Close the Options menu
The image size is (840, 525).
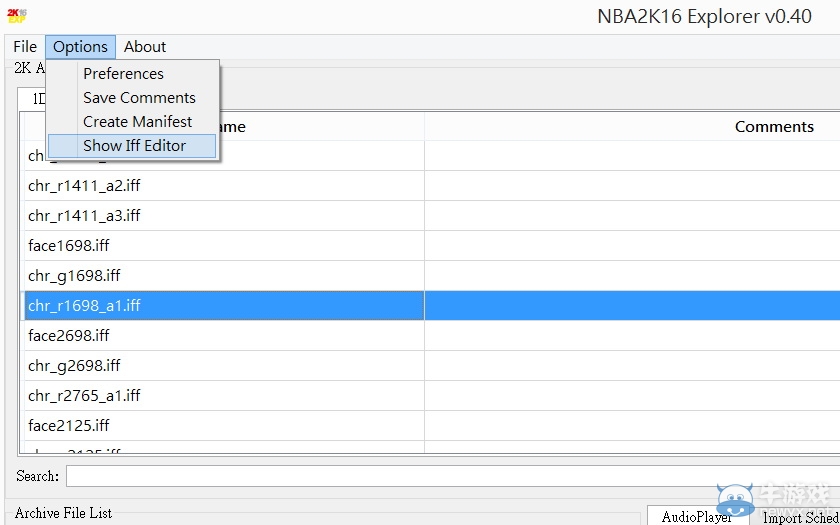tap(80, 47)
